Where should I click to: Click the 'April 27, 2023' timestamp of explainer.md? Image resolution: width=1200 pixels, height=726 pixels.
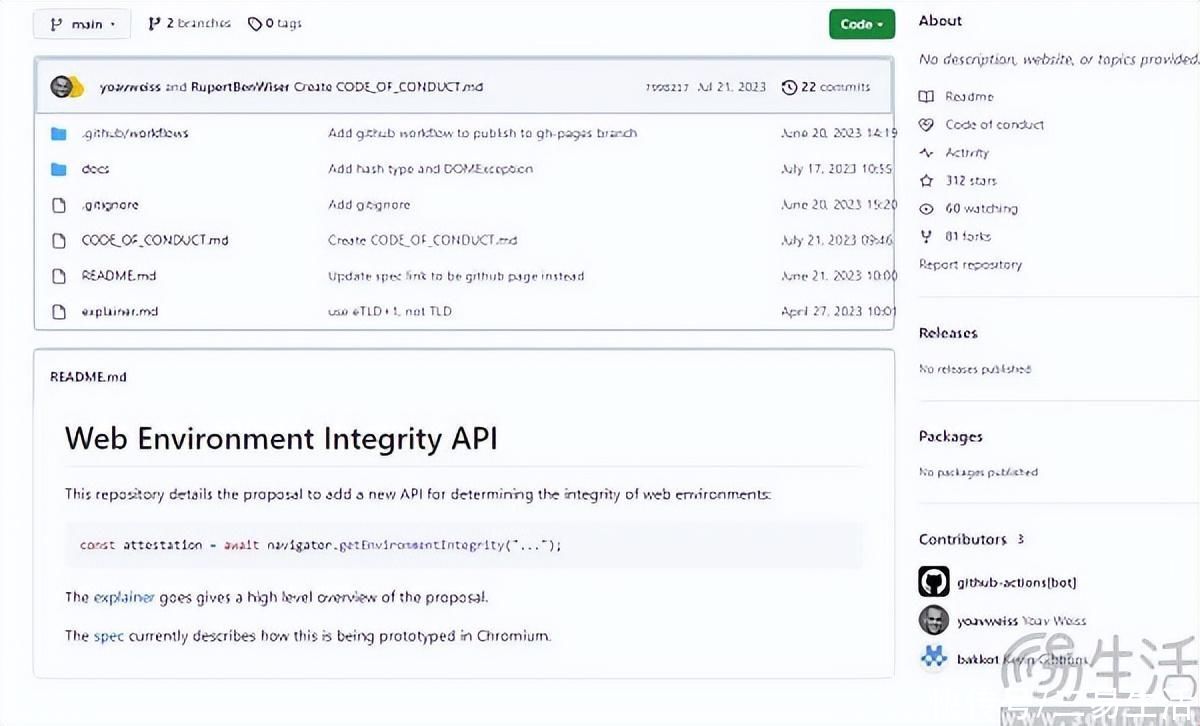point(838,311)
